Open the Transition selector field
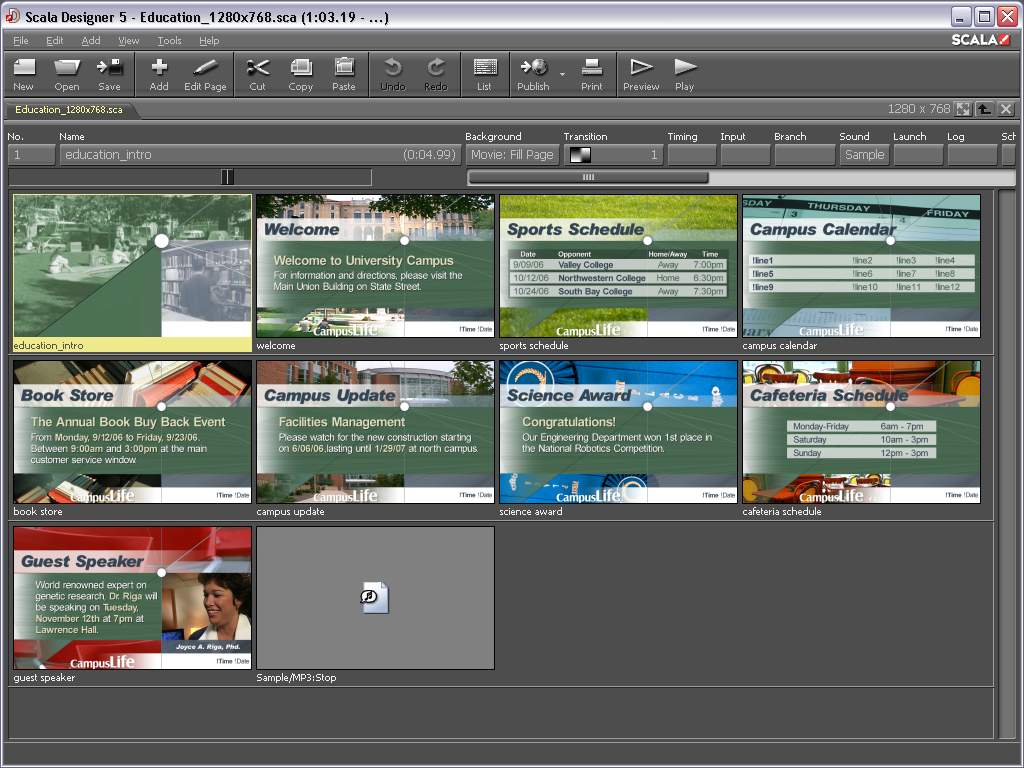This screenshot has width=1024, height=768. (x=613, y=155)
